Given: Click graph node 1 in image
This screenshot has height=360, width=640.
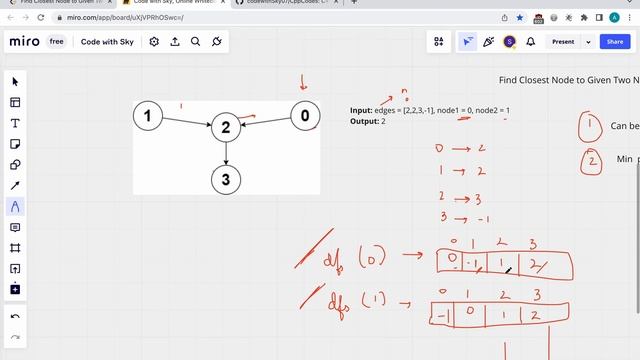Looking at the screenshot, I should click(148, 116).
